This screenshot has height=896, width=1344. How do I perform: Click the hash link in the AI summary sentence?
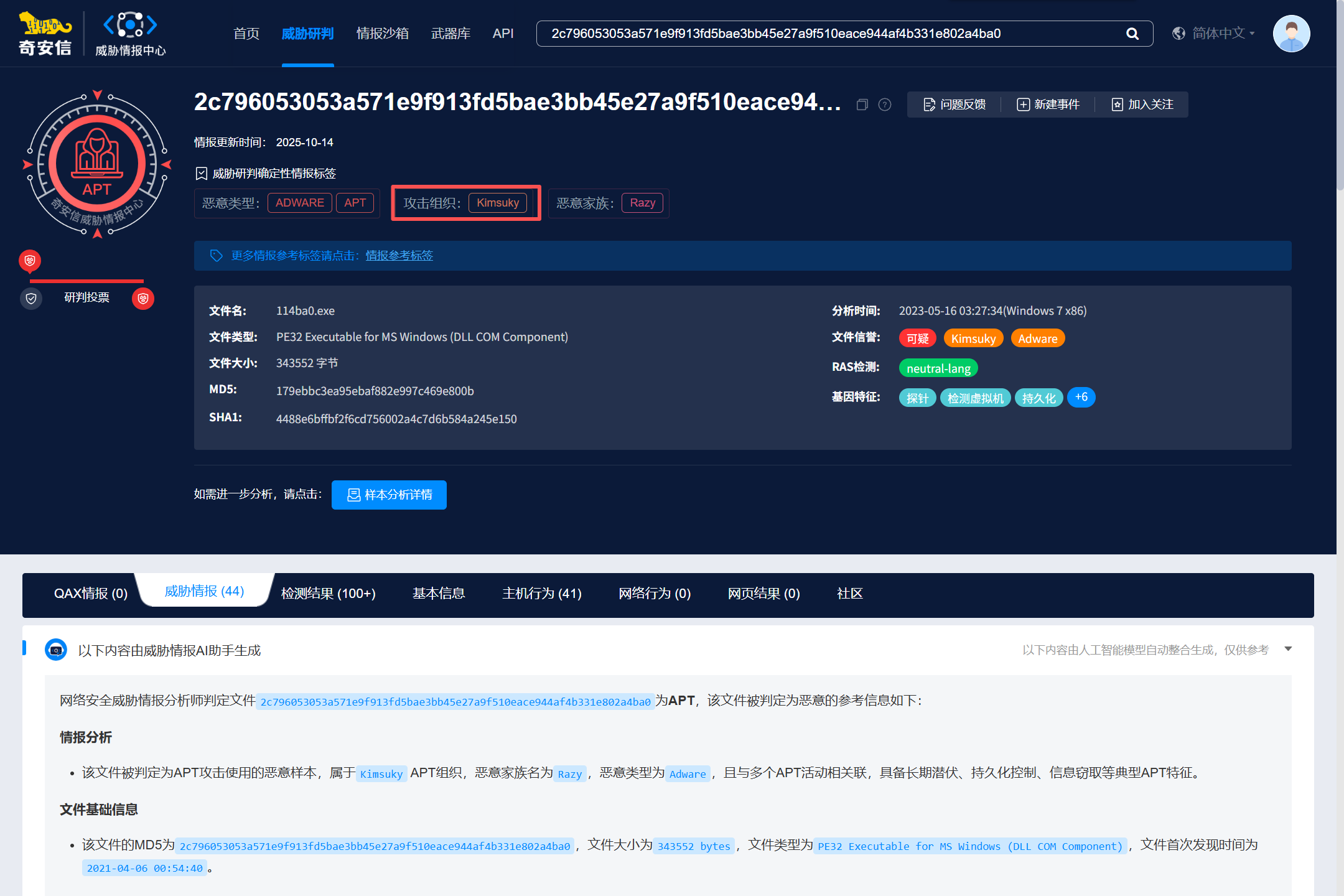455,702
